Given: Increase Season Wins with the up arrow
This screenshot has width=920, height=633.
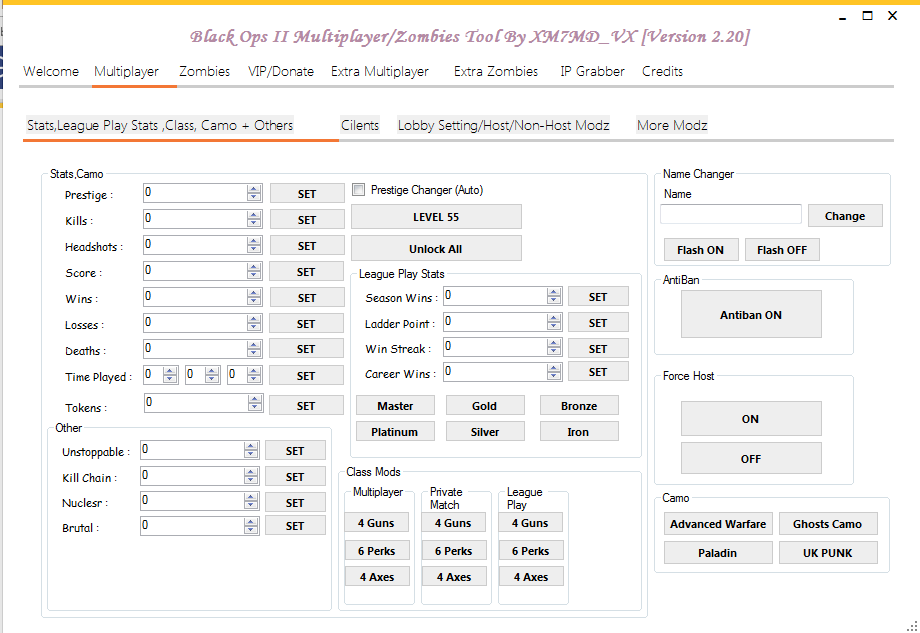Looking at the screenshot, I should pyautogui.click(x=554, y=292).
